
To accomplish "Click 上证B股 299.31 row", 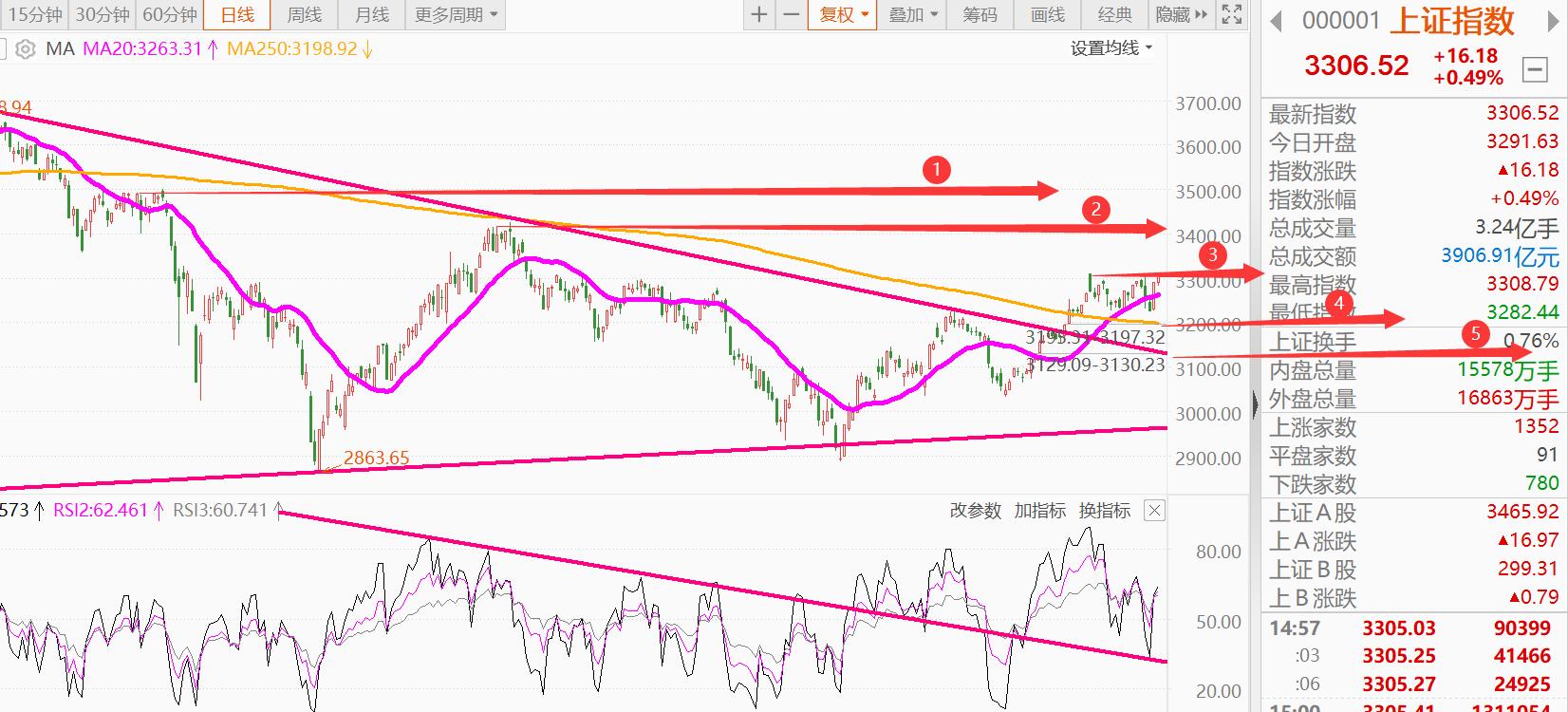I will coord(1413,570).
